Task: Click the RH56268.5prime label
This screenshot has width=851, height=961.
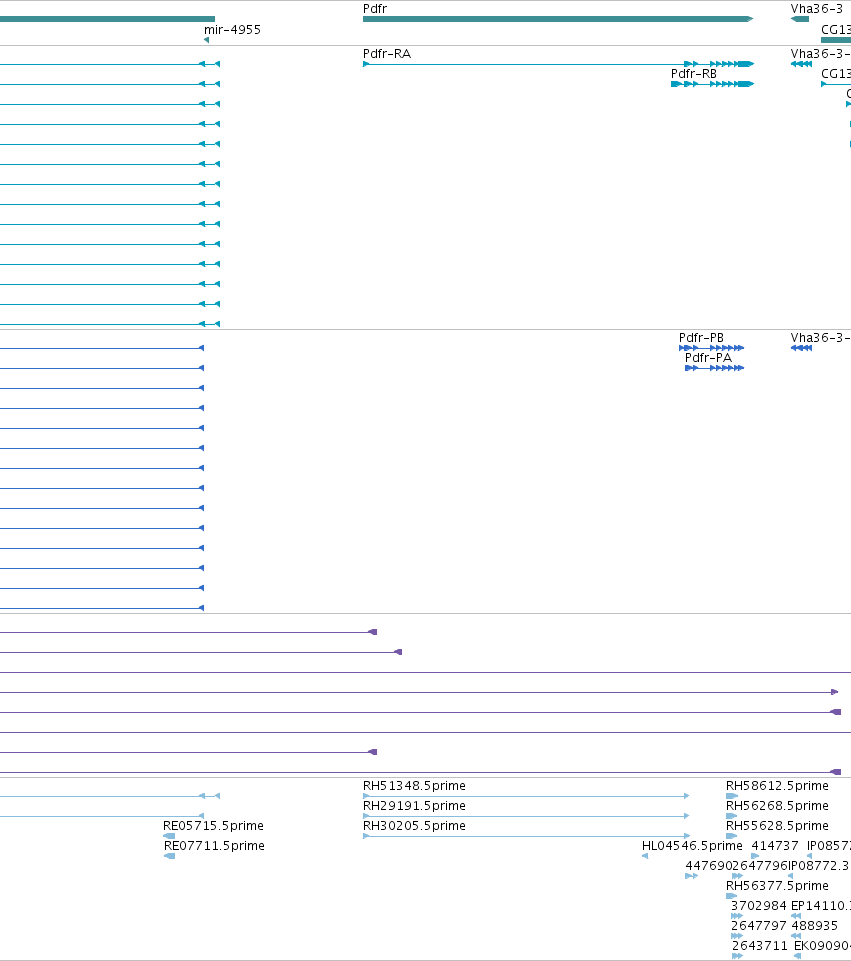Action: point(777,805)
